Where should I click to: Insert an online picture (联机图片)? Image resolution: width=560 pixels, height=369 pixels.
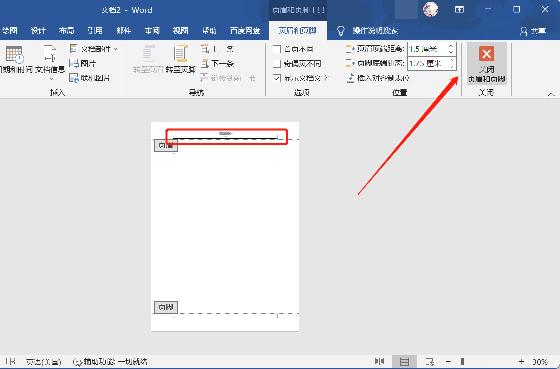(x=90, y=78)
